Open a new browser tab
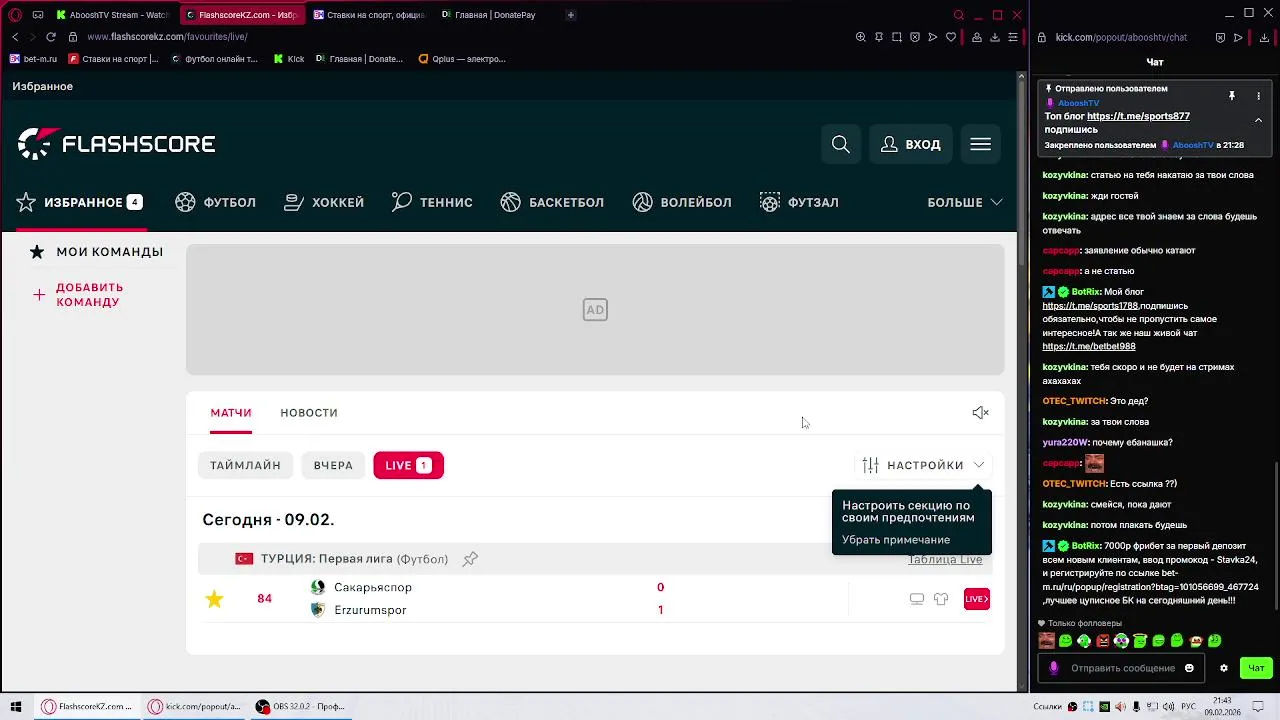The width and height of the screenshot is (1280, 720). pyautogui.click(x=571, y=15)
